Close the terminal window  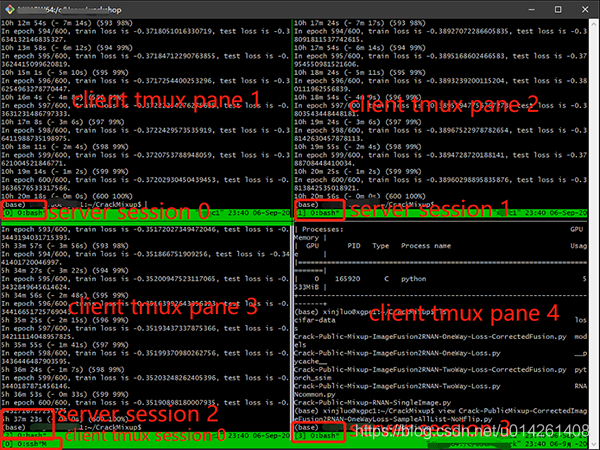(585, 10)
